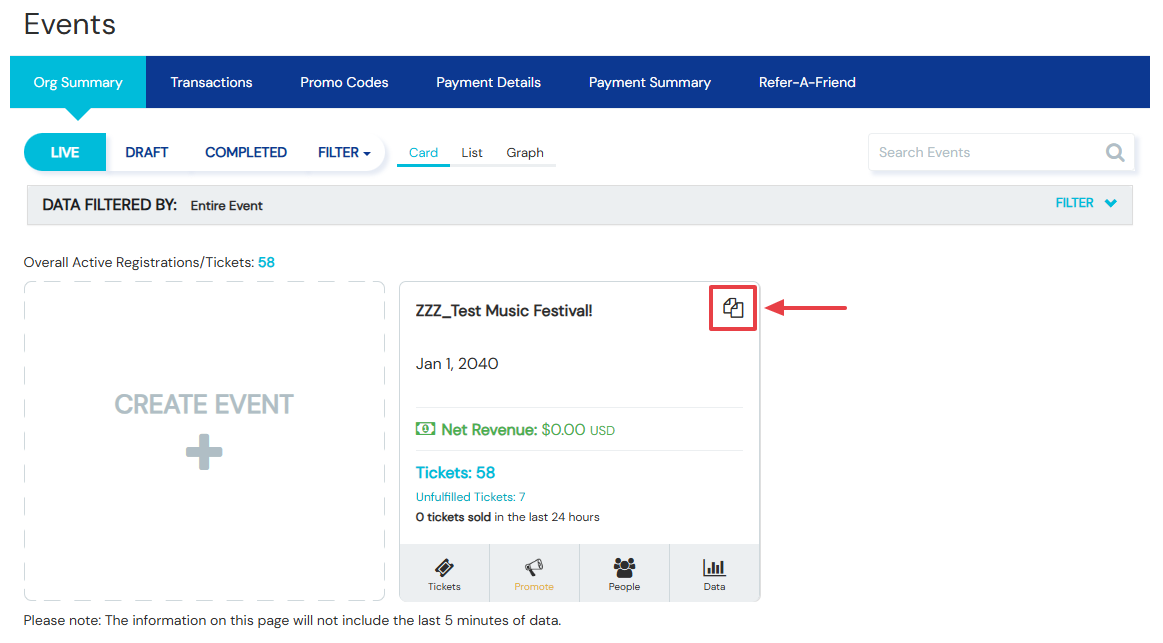1163x643 pixels.
Task: Click the copy event icon on ZZZ_Test card
Action: pyautogui.click(x=733, y=308)
